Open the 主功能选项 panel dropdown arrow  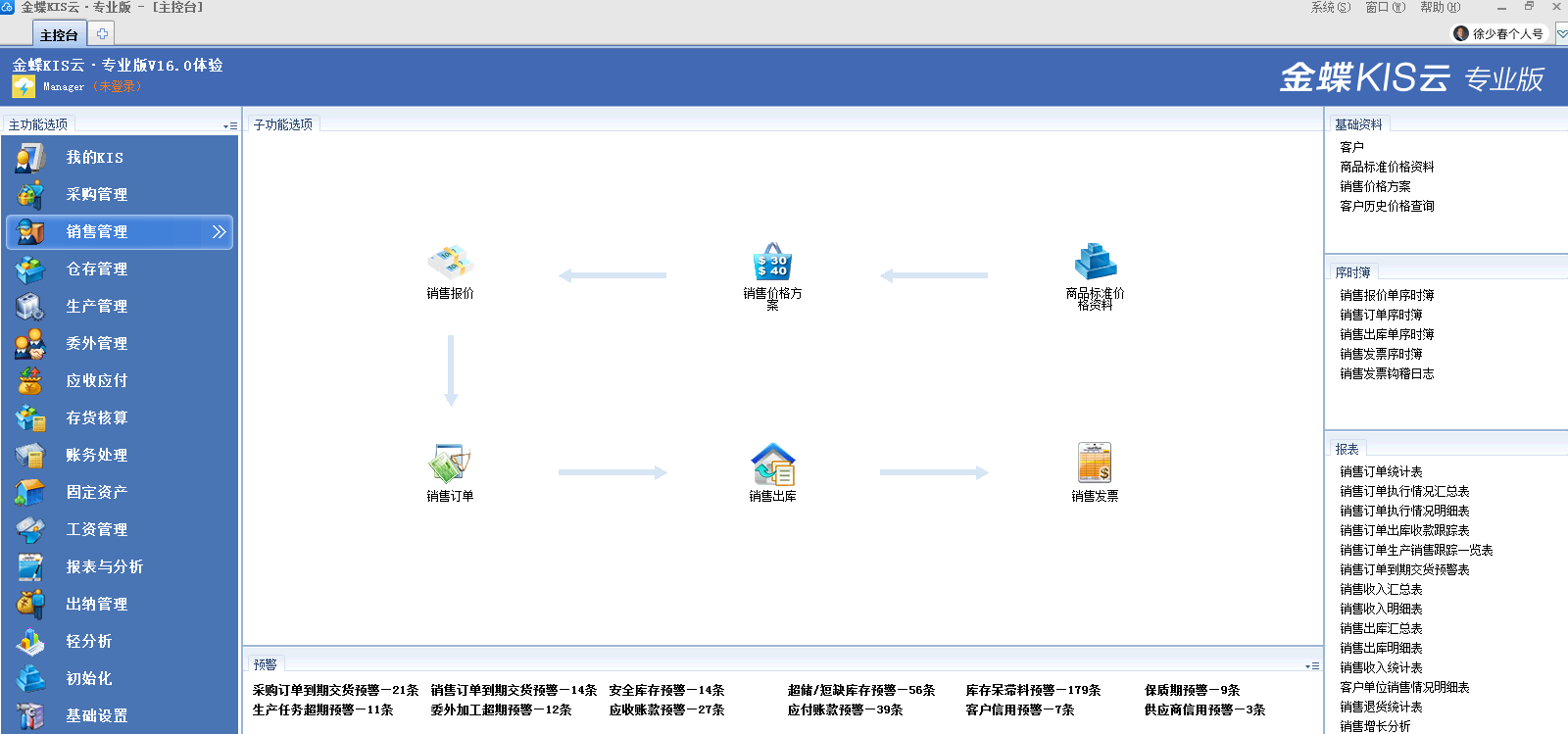pyautogui.click(x=229, y=125)
